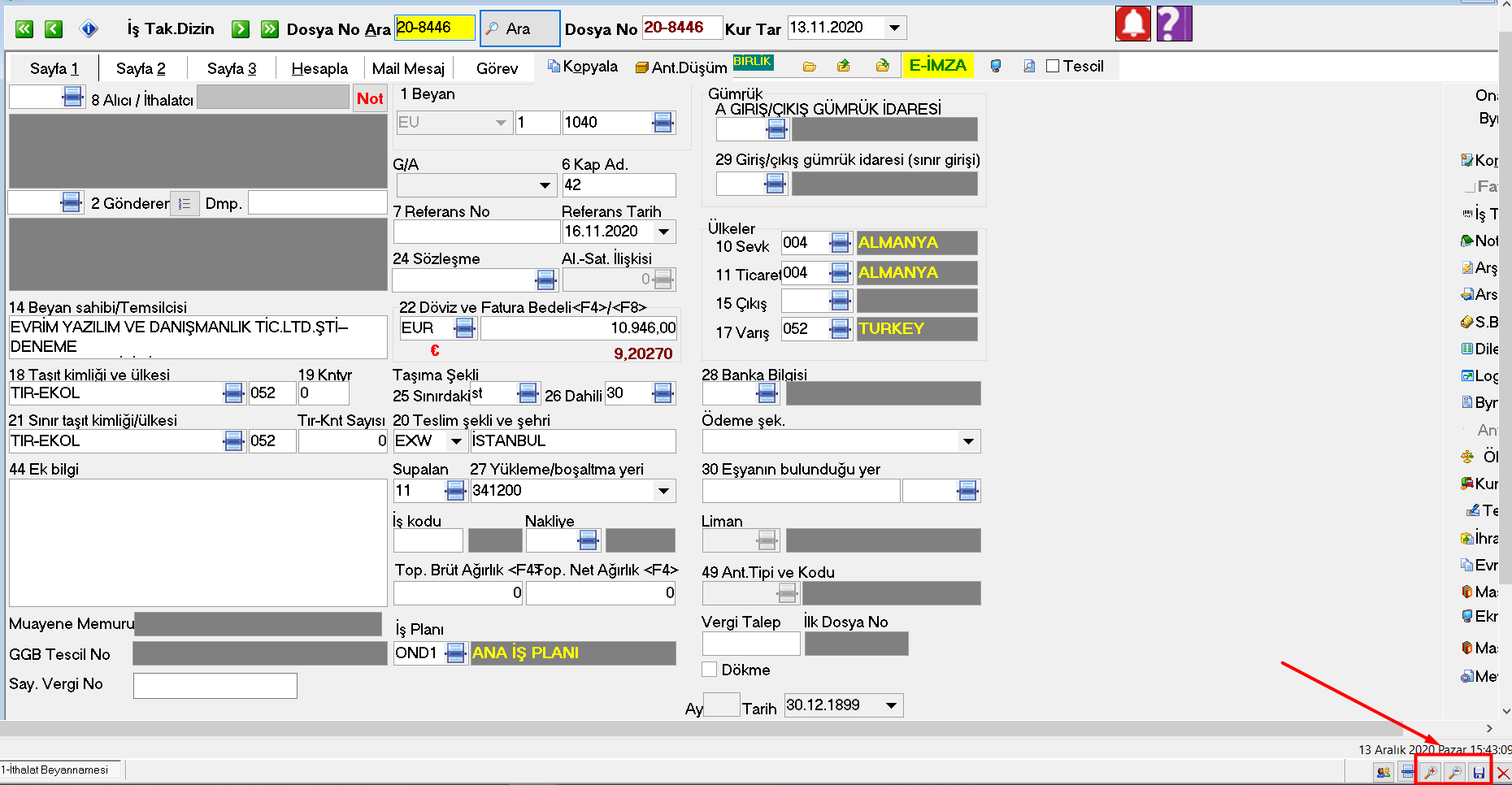Go to first record with double-left arrow

click(x=24, y=29)
